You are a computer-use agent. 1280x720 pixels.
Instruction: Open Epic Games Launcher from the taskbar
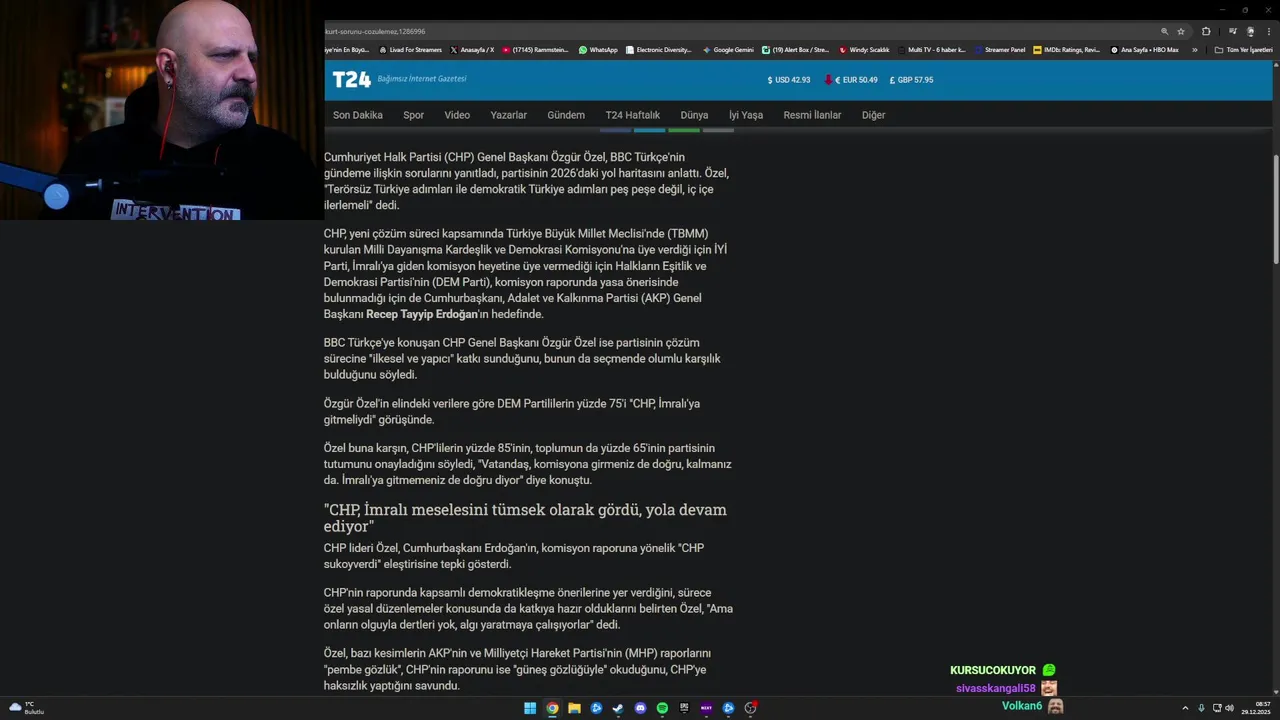click(684, 708)
